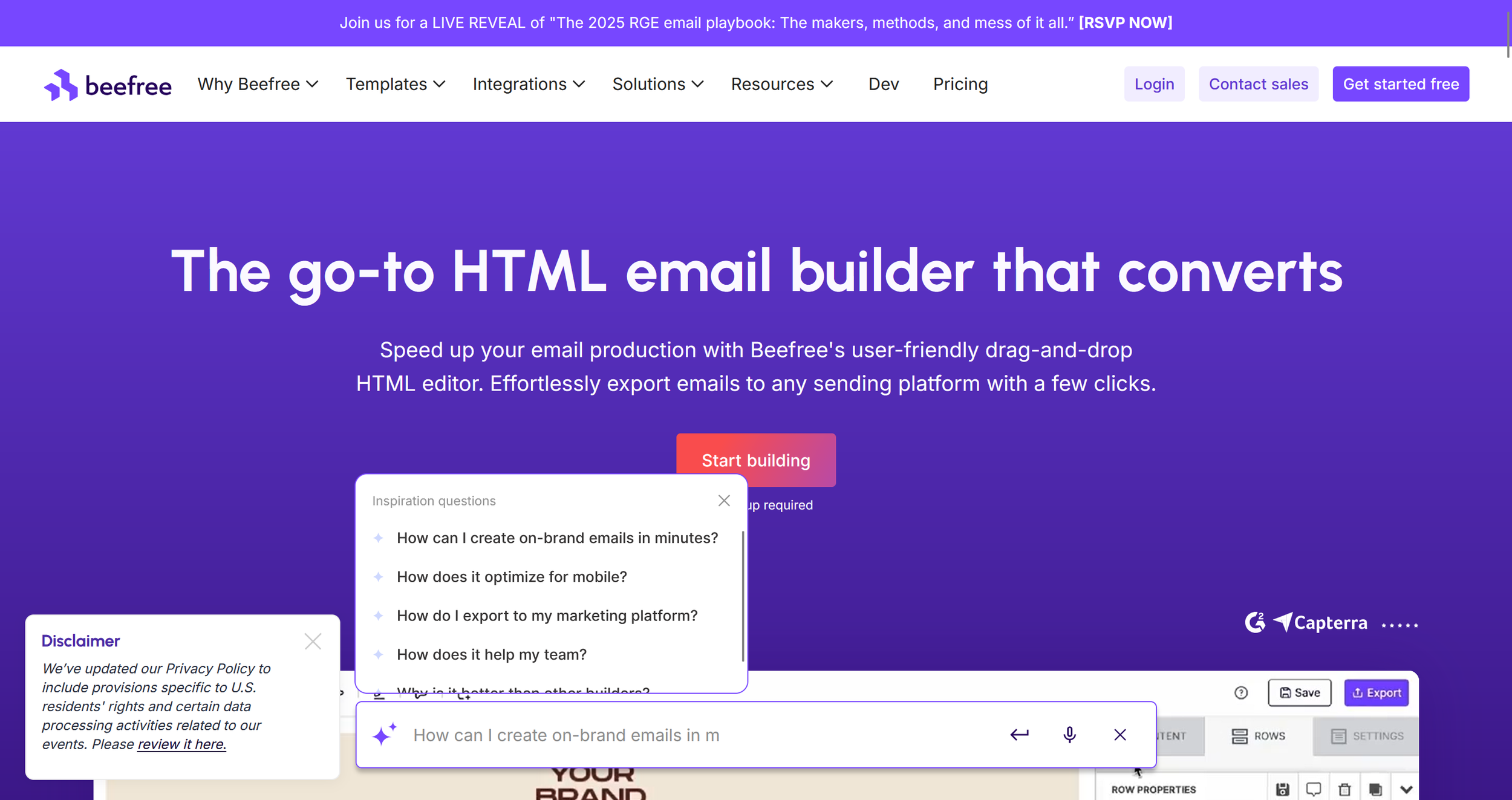Open the Templates dropdown
This screenshot has height=800, width=1512.
(396, 84)
